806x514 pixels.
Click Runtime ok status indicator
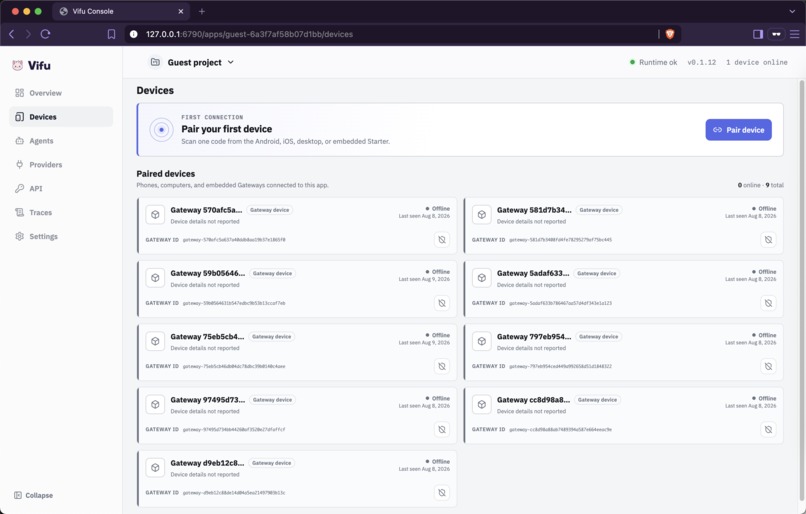click(x=653, y=62)
